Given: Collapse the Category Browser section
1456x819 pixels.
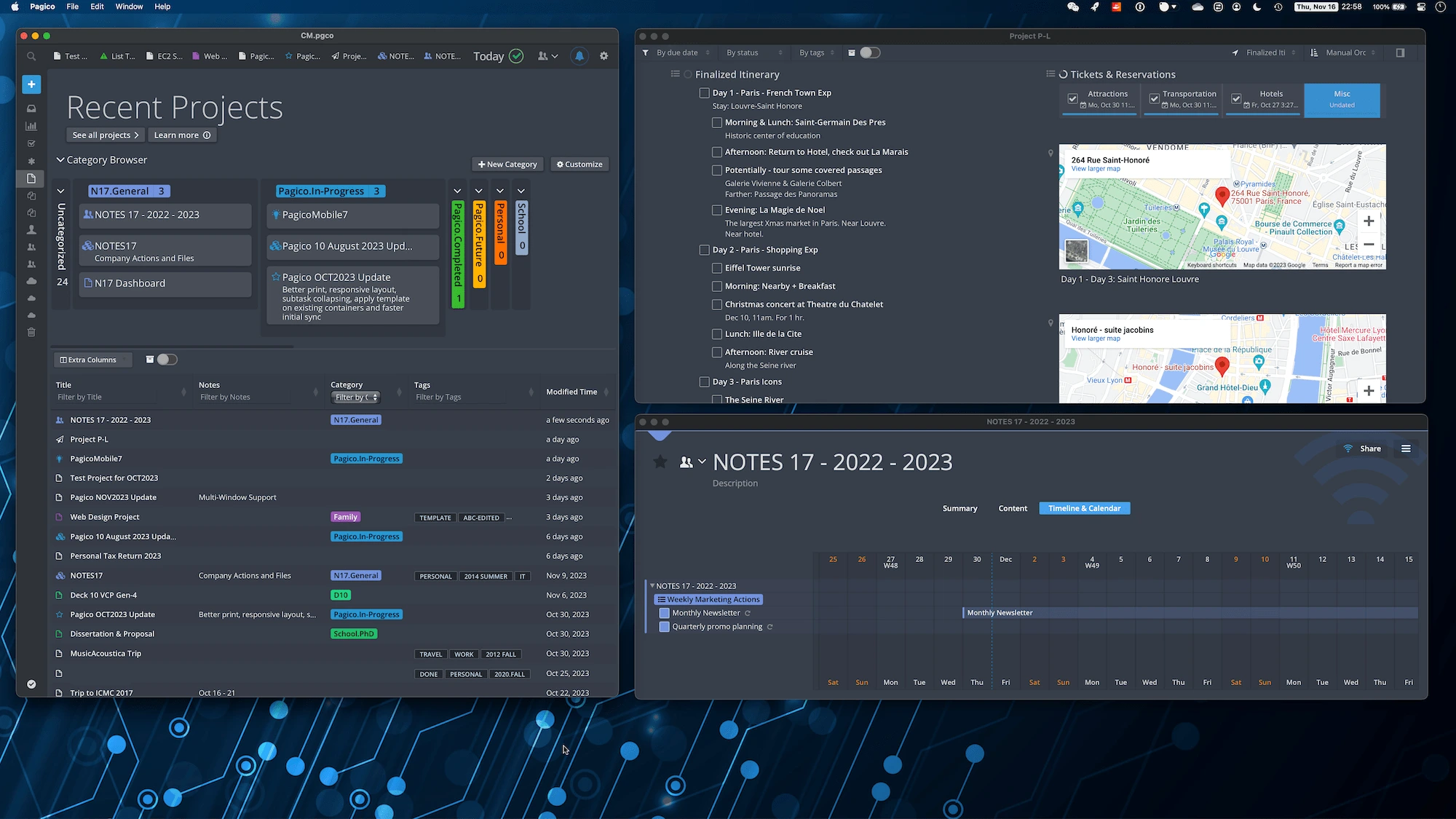Looking at the screenshot, I should coord(60,159).
